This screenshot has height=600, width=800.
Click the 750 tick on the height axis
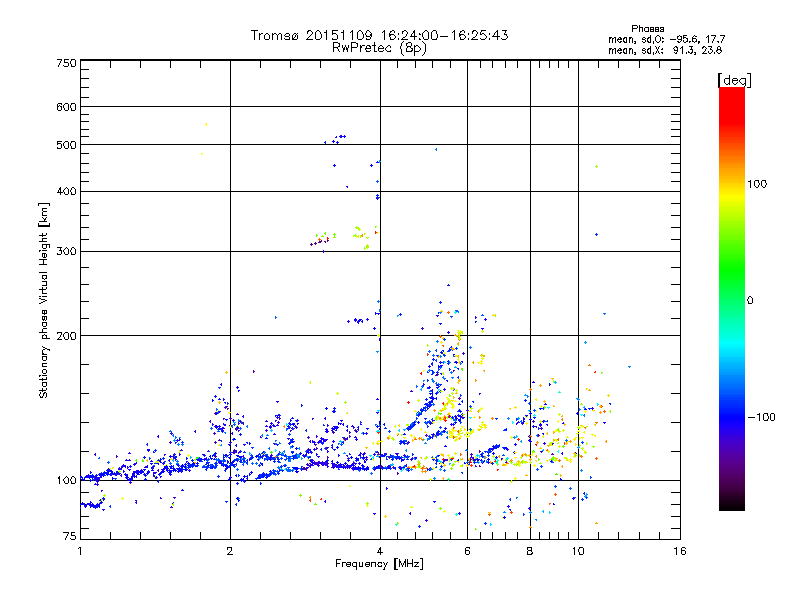[66, 63]
